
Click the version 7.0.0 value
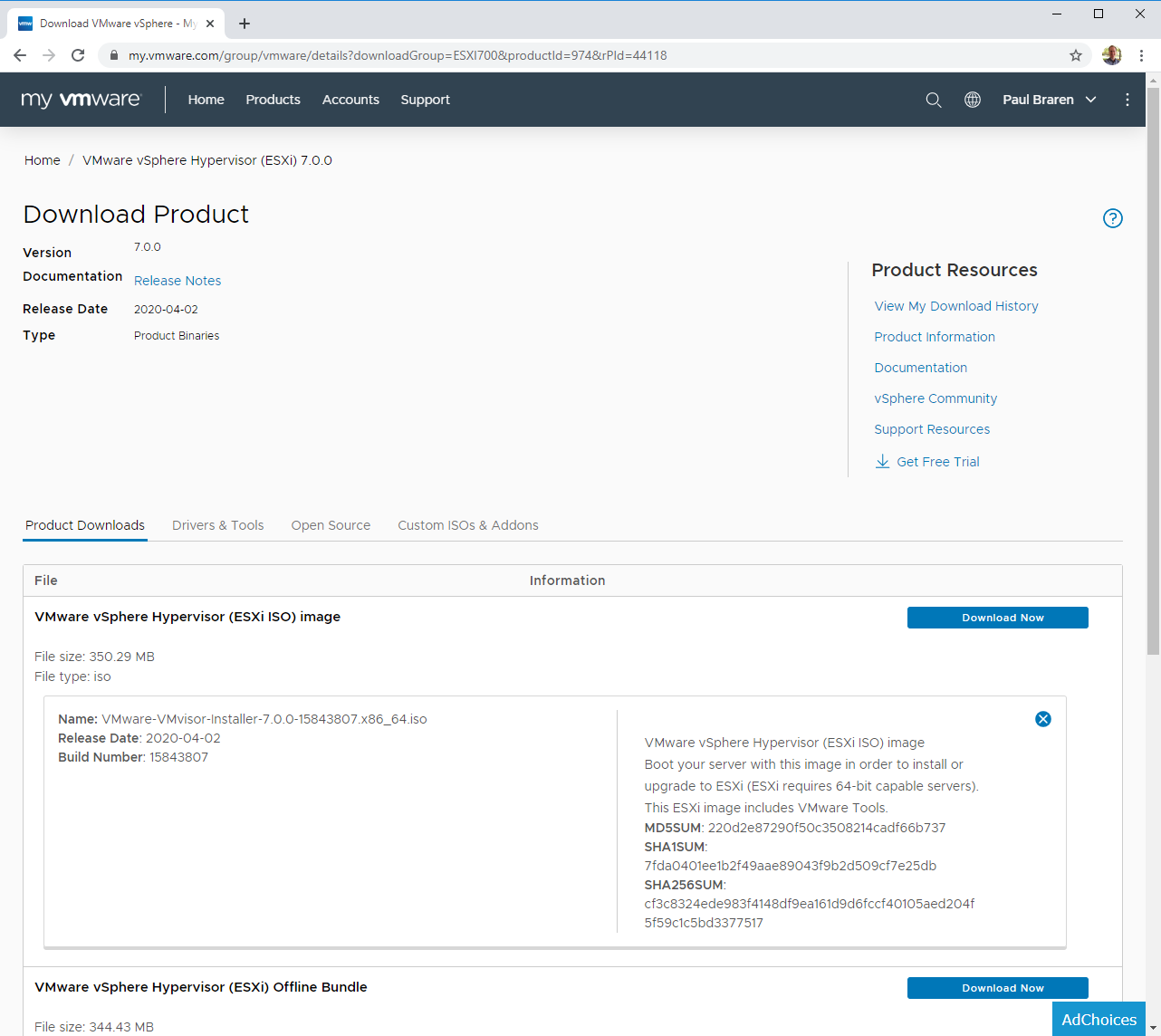[x=148, y=246]
